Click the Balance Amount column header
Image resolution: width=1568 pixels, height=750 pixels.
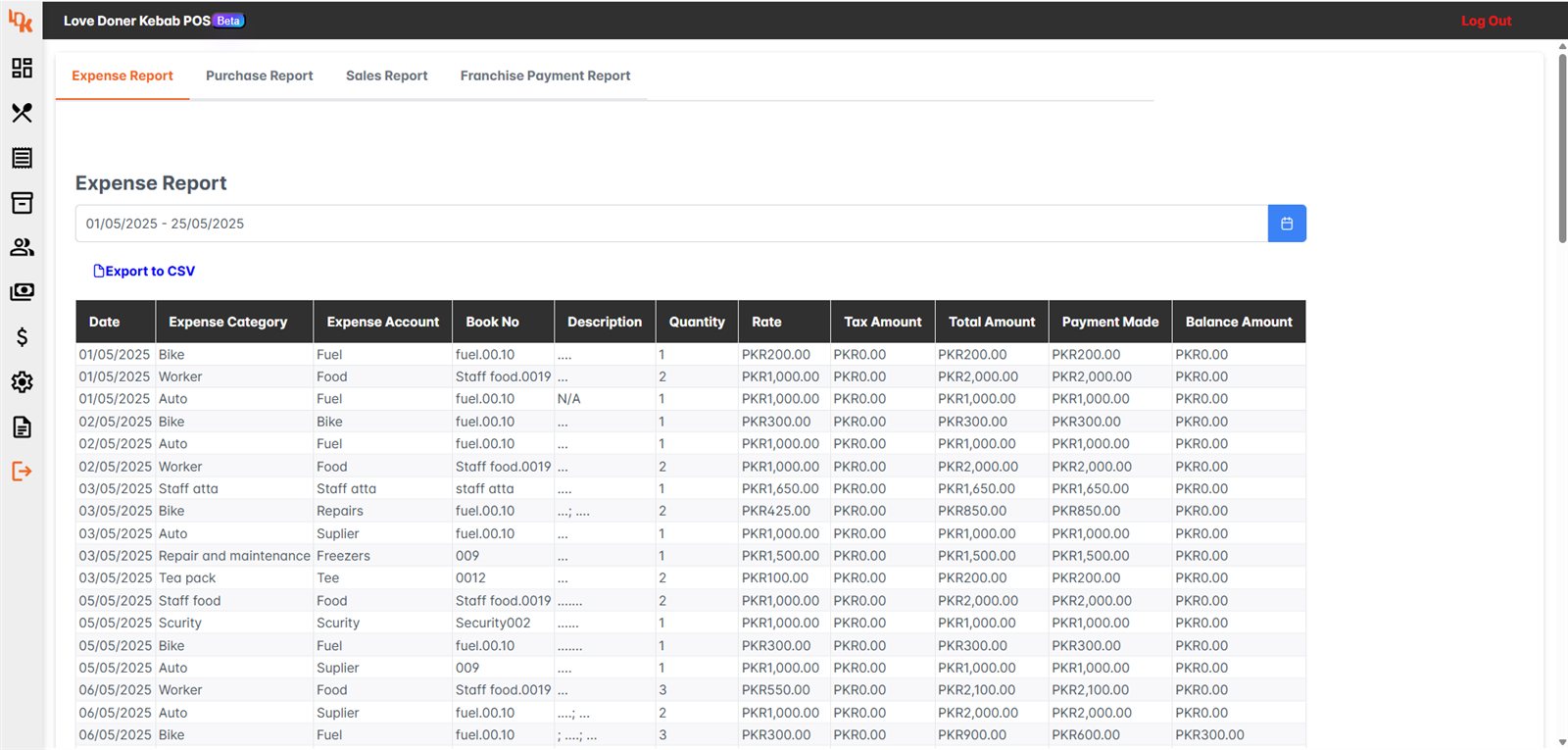pos(1239,322)
